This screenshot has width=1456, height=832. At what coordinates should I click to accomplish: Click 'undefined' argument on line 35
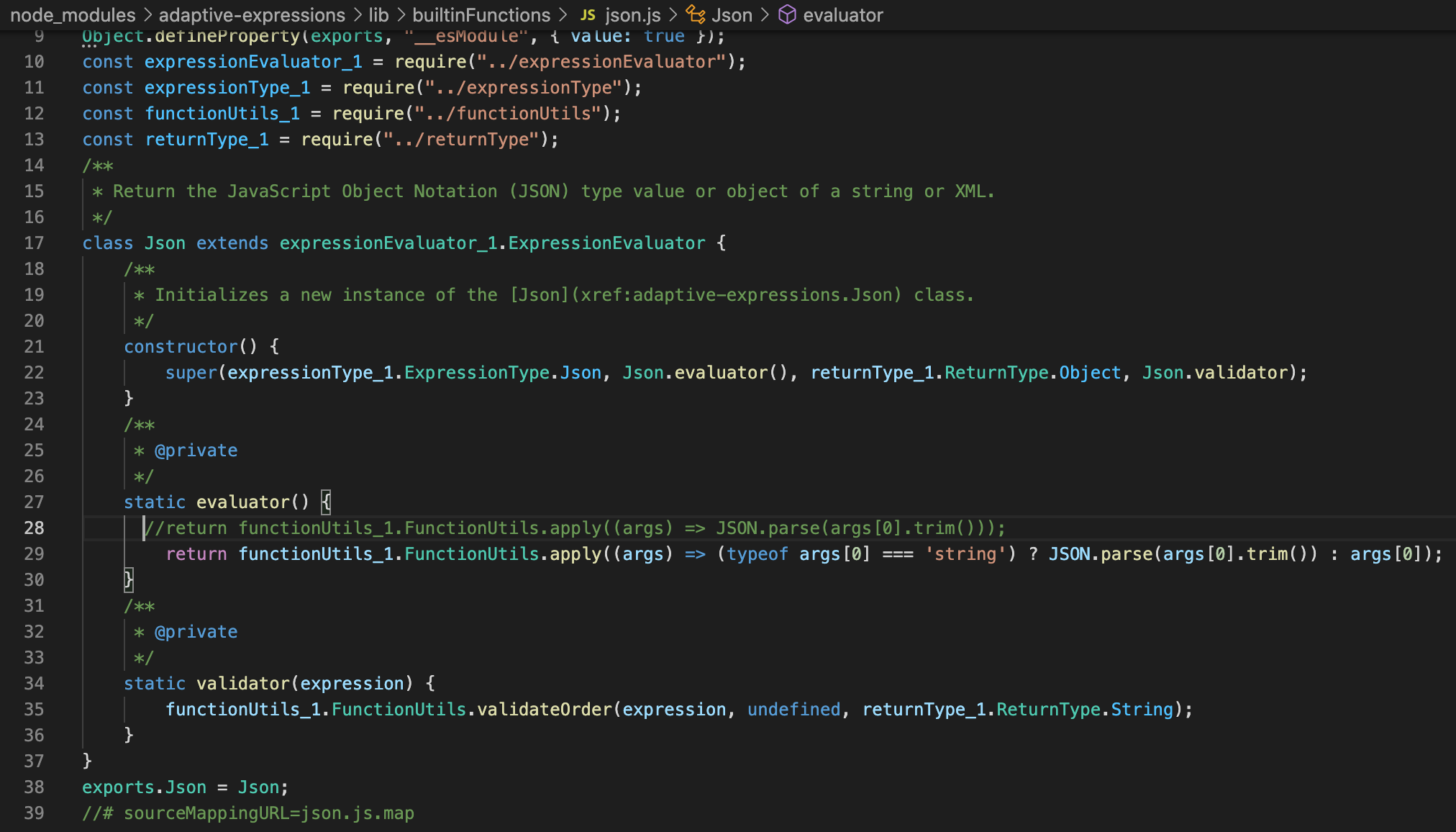[x=793, y=710]
